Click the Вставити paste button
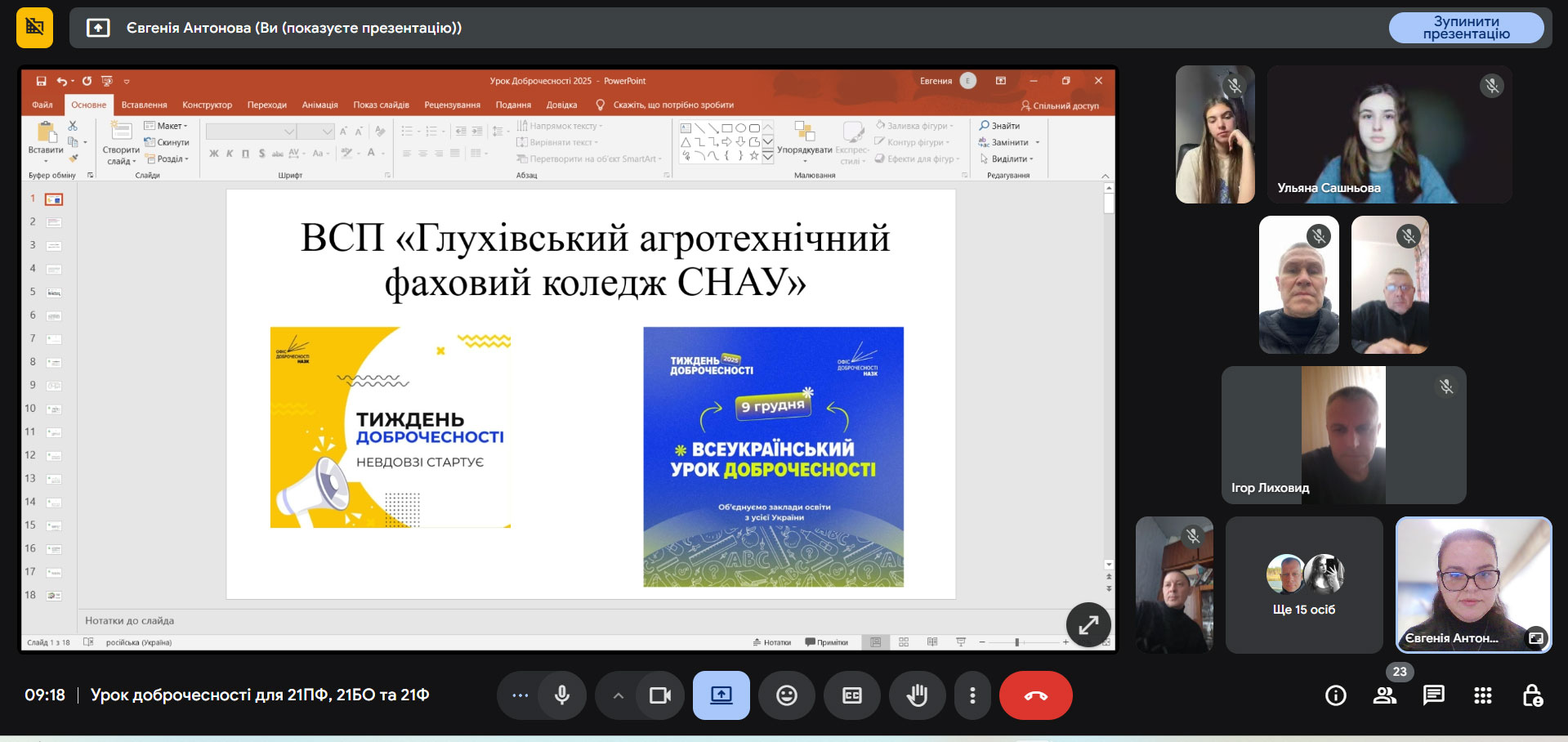 pyautogui.click(x=46, y=141)
